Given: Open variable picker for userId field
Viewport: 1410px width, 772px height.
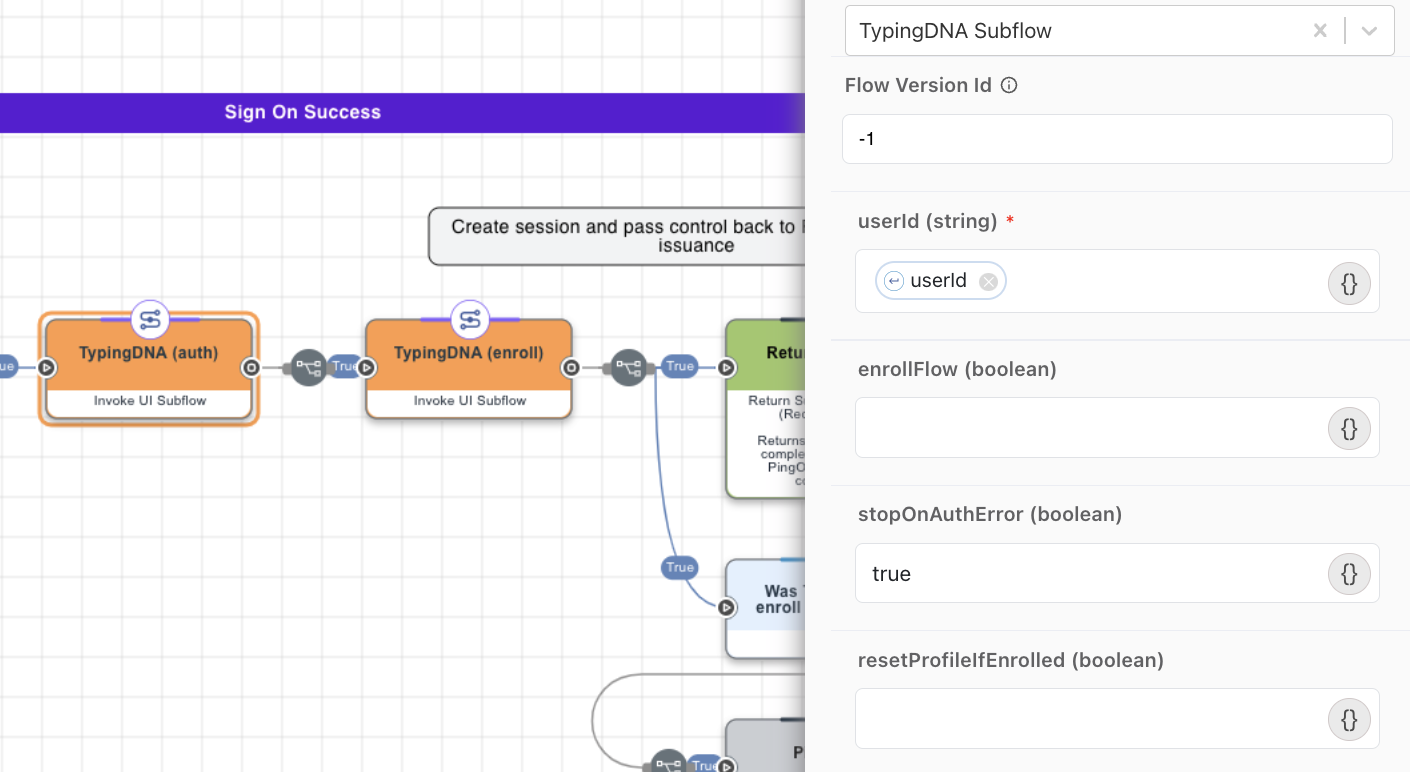Looking at the screenshot, I should 1349,284.
